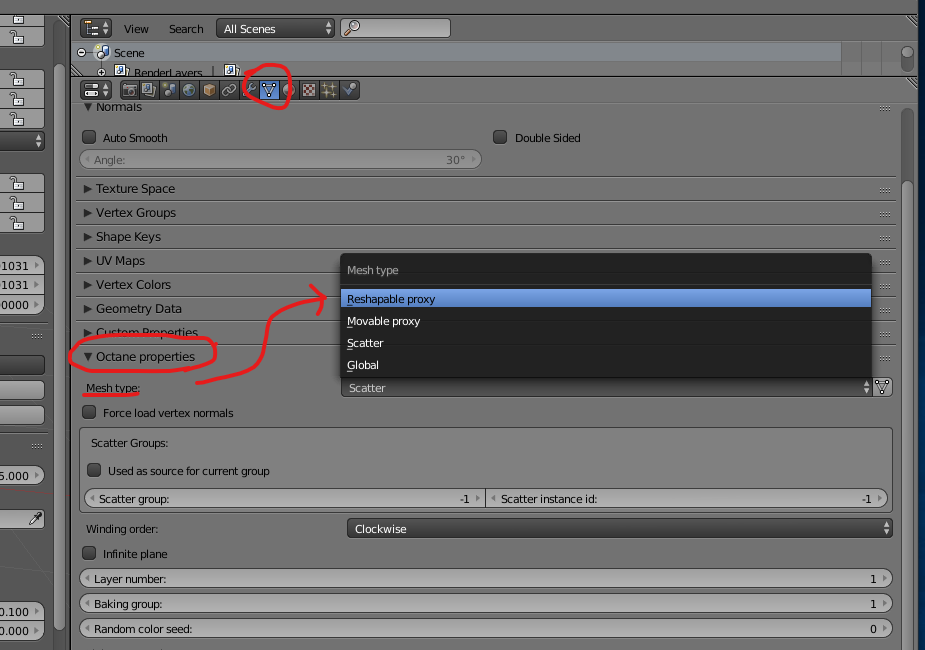This screenshot has height=650, width=925.
Task: Open the Winding order Clockwise dropdown
Action: (x=619, y=528)
